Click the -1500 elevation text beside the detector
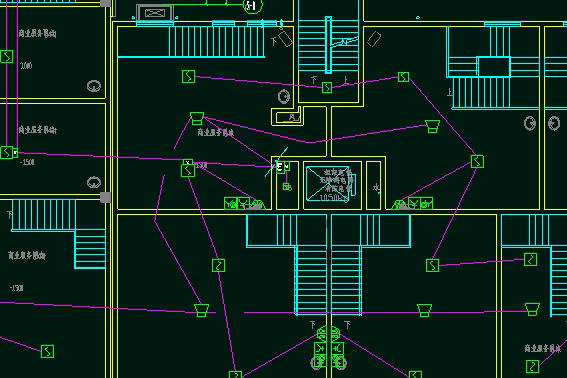This screenshot has width=567, height=378. click(x=27, y=162)
